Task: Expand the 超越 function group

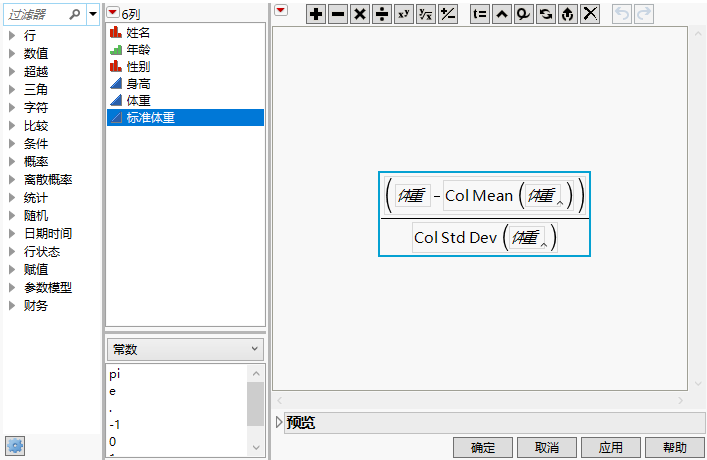Action: (x=12, y=71)
